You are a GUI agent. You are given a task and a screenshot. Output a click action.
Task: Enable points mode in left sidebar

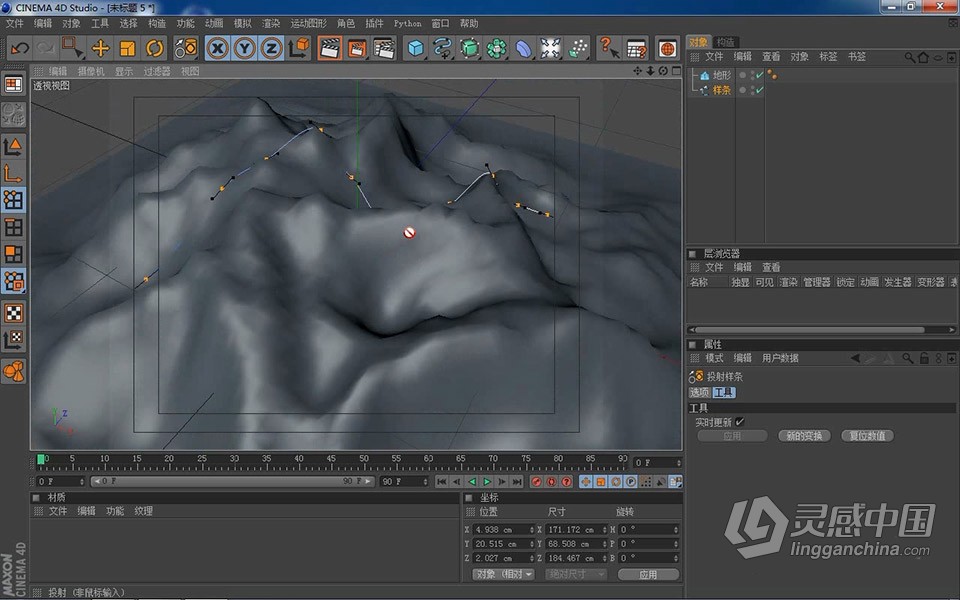(13, 200)
